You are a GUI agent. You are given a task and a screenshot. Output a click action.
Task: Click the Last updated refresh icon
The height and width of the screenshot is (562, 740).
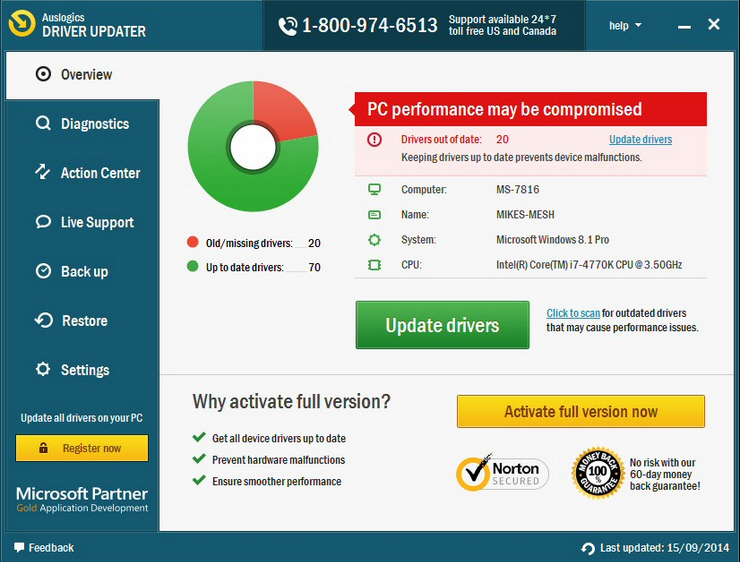[588, 548]
